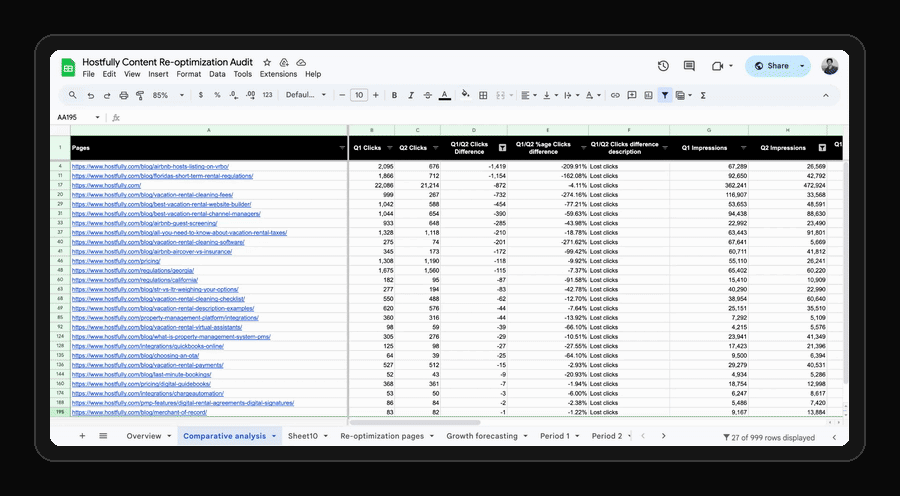Click the search menus magnifier icon

(x=72, y=95)
